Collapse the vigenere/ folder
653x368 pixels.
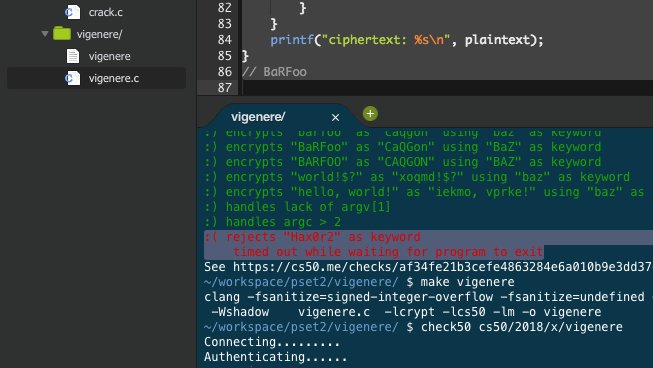click(45, 34)
